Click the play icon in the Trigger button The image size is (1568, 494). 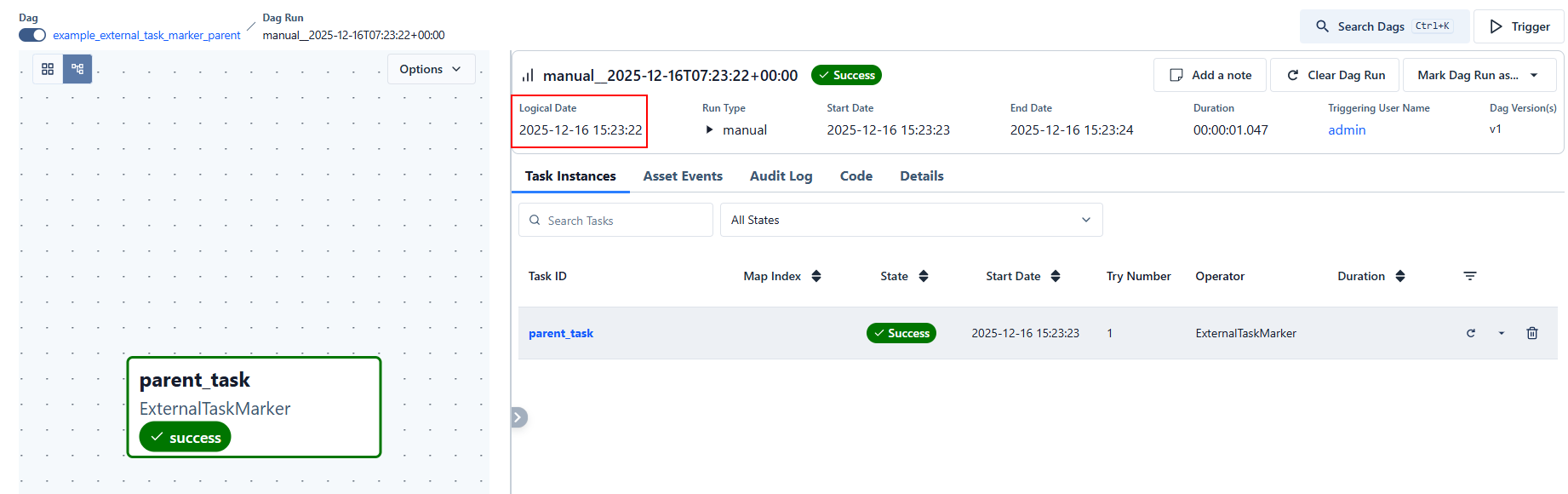click(1496, 26)
